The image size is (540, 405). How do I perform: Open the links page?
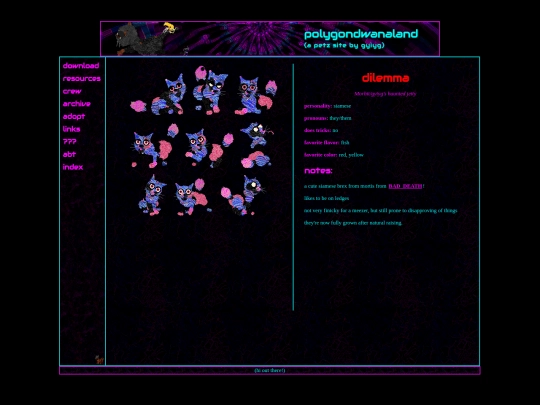[x=71, y=129]
